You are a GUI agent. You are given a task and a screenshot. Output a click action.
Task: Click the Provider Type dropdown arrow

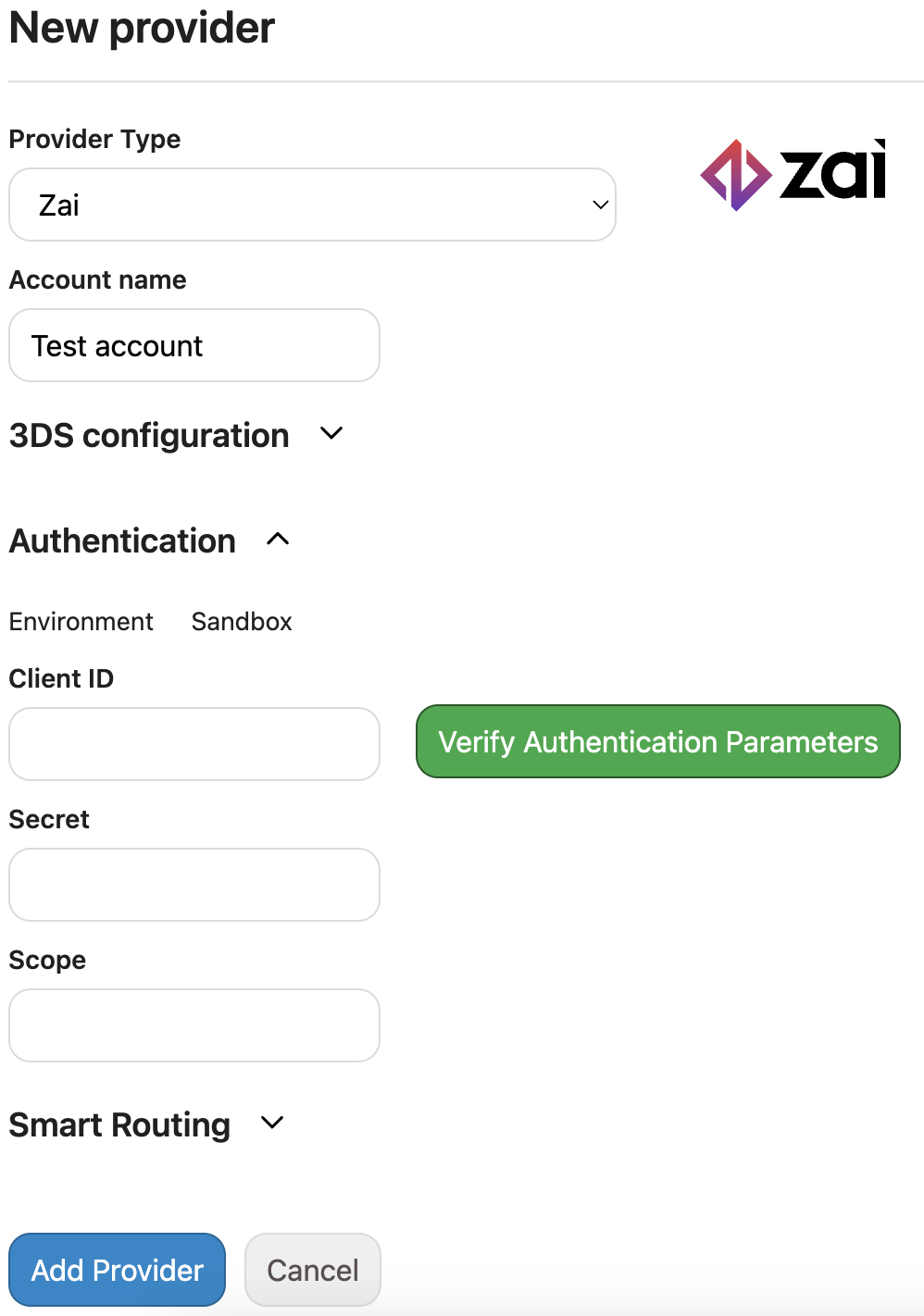point(600,205)
